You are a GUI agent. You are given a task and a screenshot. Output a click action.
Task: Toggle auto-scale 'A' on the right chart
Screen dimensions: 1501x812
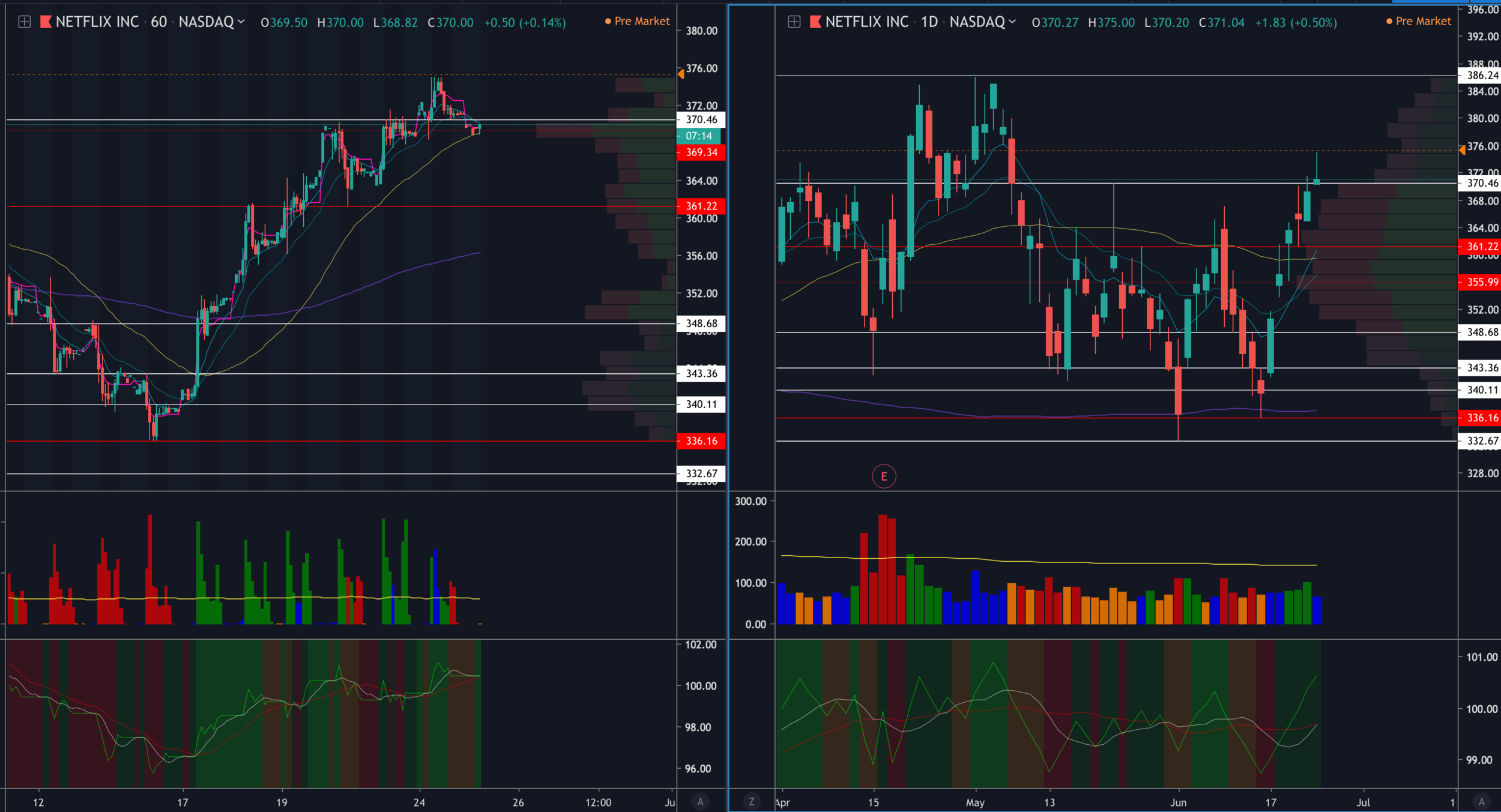1481,801
